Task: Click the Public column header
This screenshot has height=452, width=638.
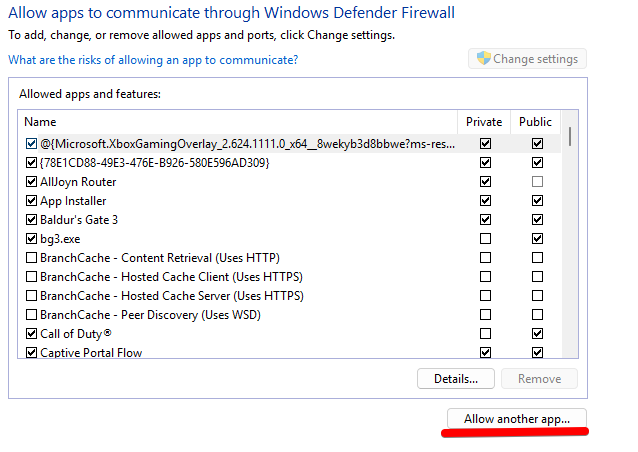Action: coord(536,122)
